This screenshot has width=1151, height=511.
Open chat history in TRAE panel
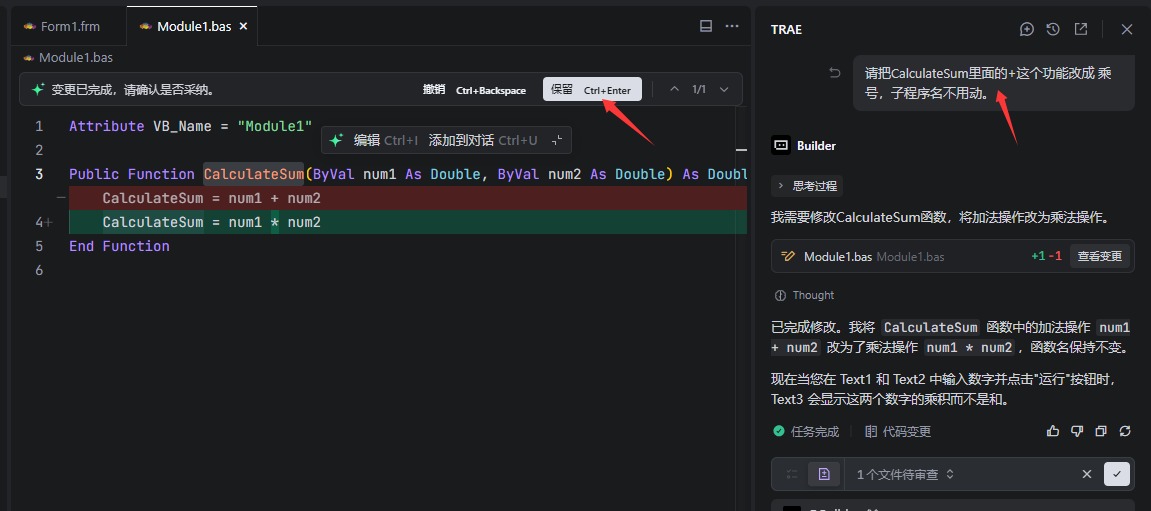(x=1053, y=29)
